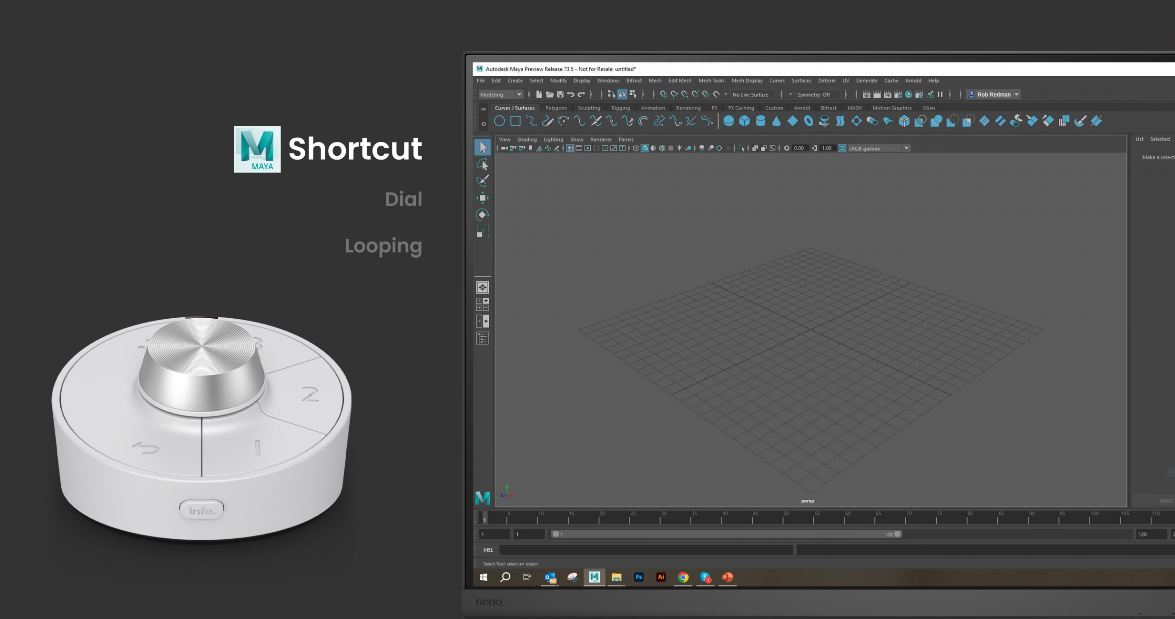
Task: Click the Save Scene disk icon
Action: click(560, 94)
